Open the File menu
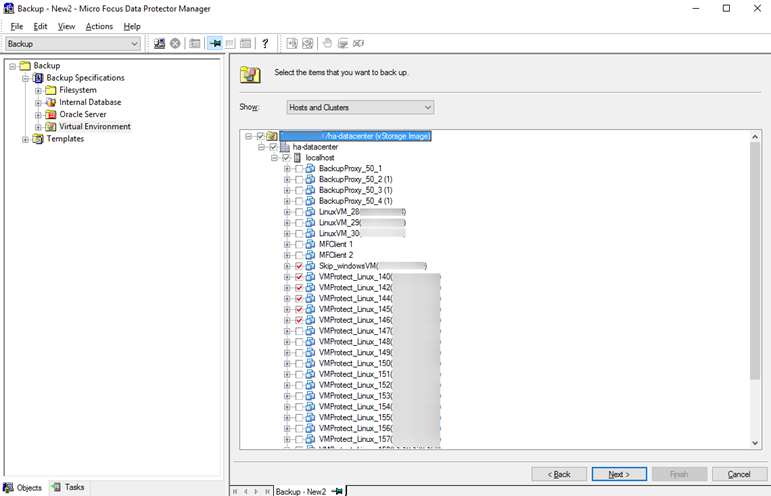 point(17,27)
